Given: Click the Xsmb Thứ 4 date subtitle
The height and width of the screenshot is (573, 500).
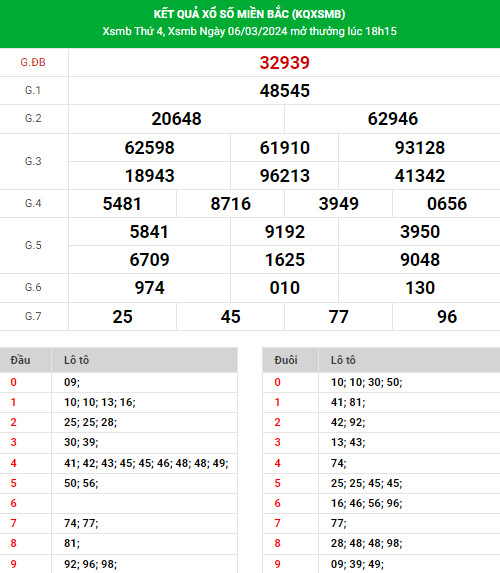Looking at the screenshot, I should [249, 31].
